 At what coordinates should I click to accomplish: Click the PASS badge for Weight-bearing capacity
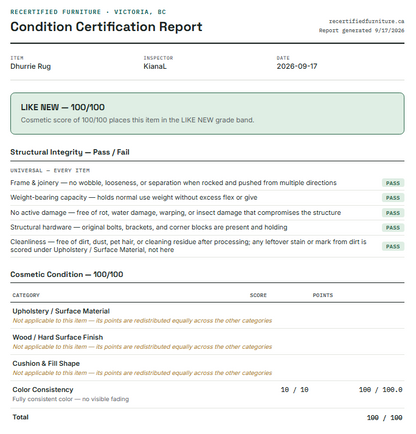click(393, 198)
